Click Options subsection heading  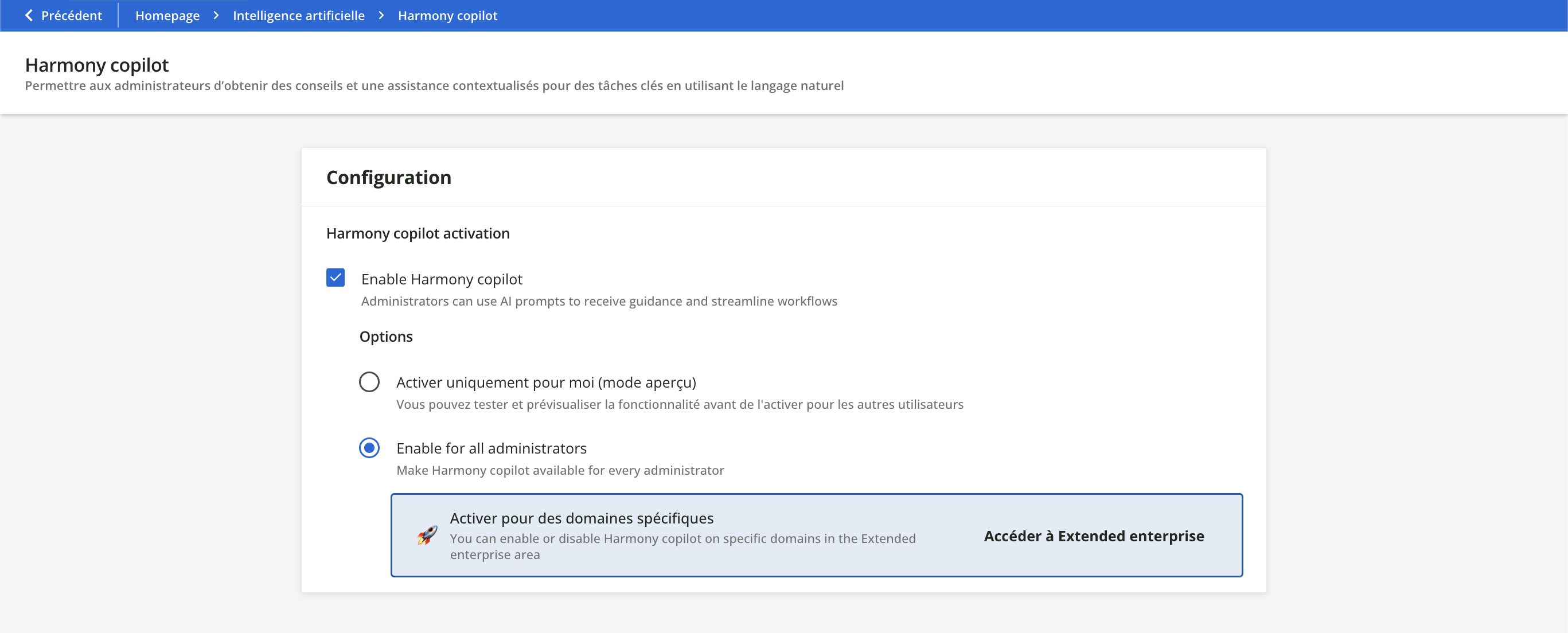point(385,337)
